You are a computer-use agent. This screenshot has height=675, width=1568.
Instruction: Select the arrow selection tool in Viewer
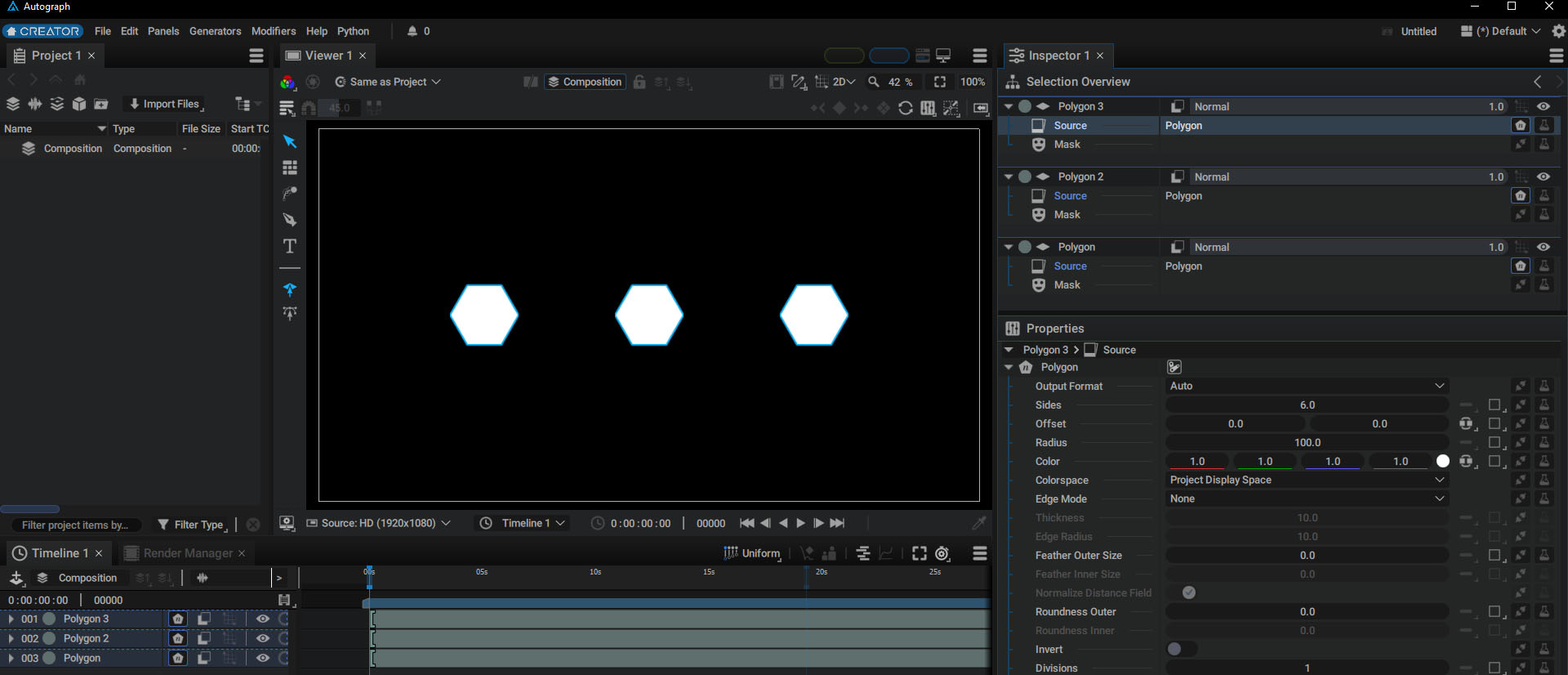tap(289, 141)
